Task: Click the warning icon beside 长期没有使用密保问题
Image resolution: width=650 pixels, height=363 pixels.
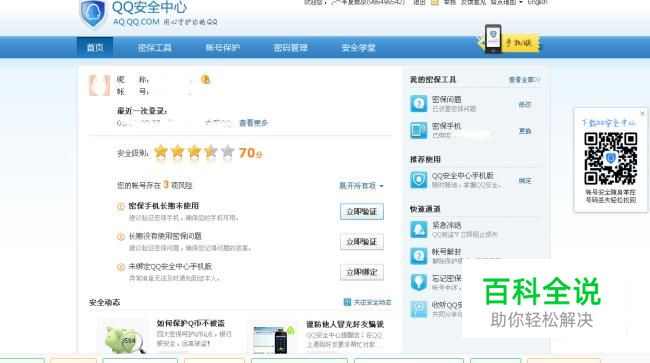Action: pyautogui.click(x=121, y=237)
